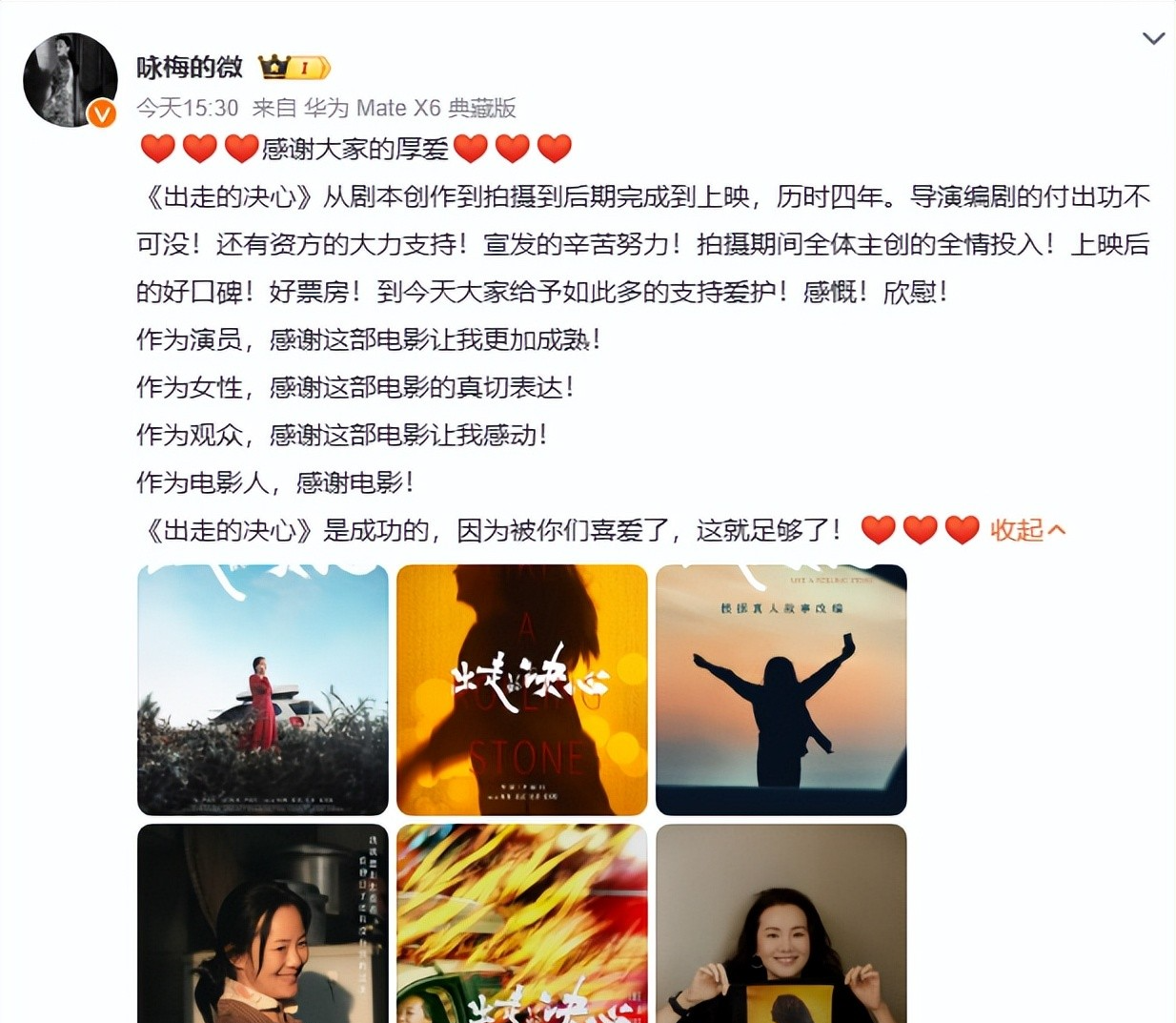Click the 今天15:30 timestamp
Screen dimensions: 1176x1023
point(188,108)
